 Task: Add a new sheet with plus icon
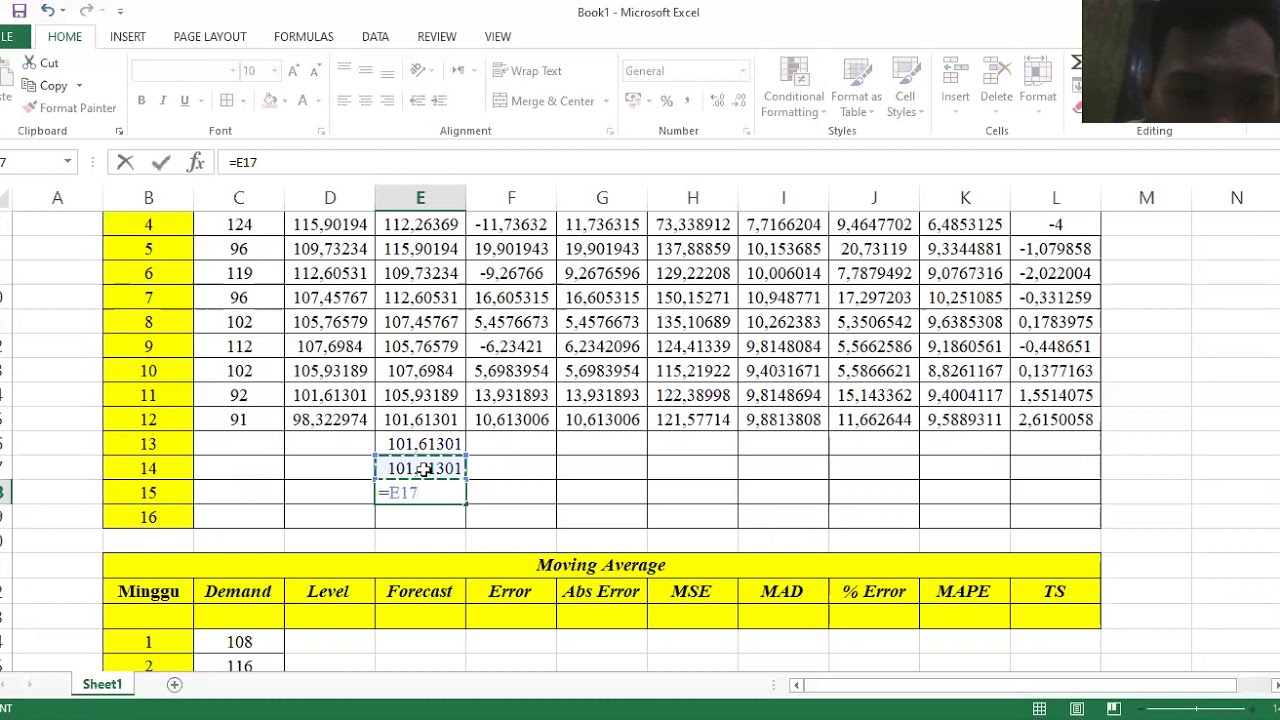[174, 685]
